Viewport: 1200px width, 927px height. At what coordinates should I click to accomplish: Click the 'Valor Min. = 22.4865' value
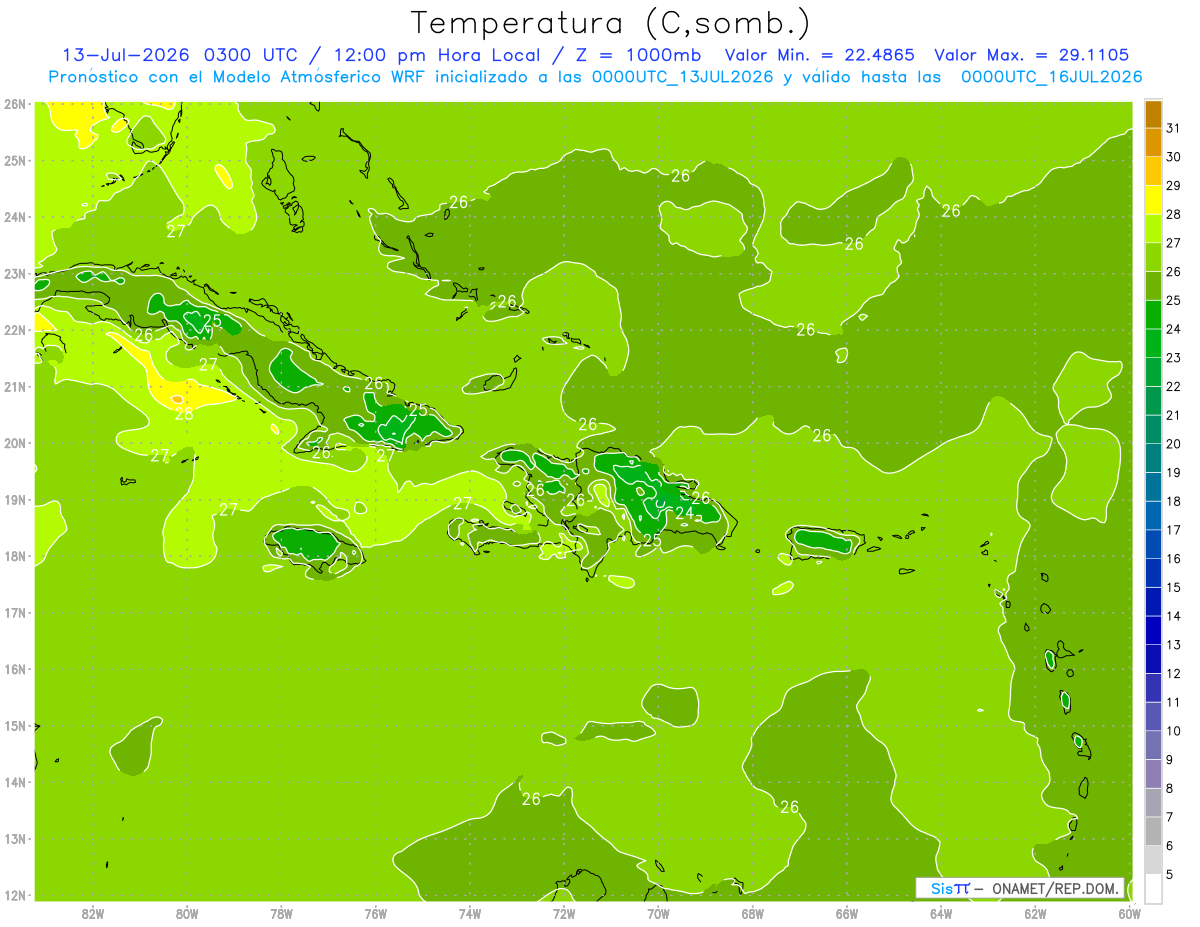point(820,55)
